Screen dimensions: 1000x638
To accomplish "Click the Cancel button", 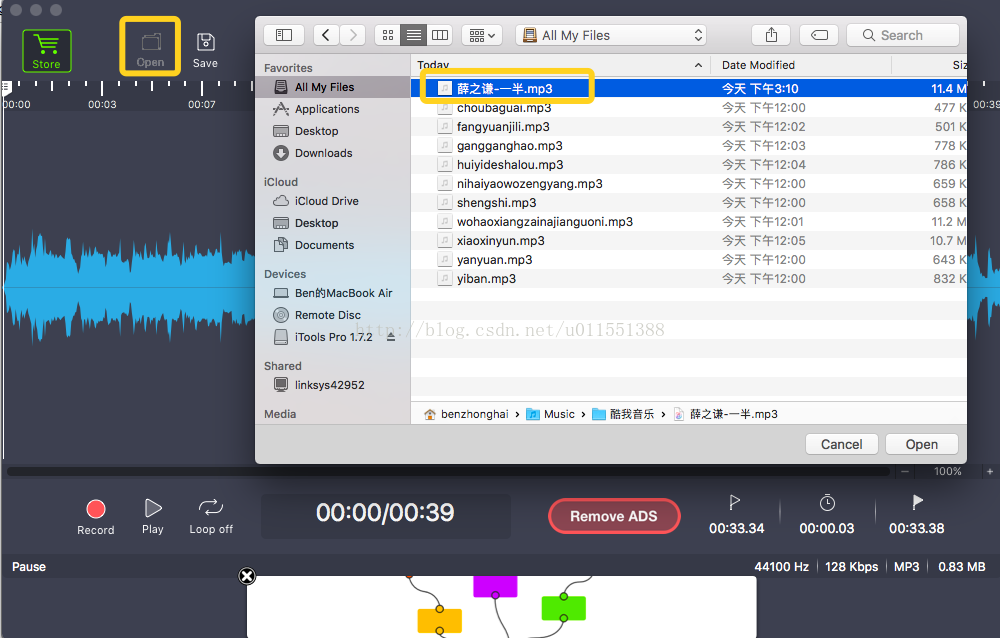I will (841, 444).
